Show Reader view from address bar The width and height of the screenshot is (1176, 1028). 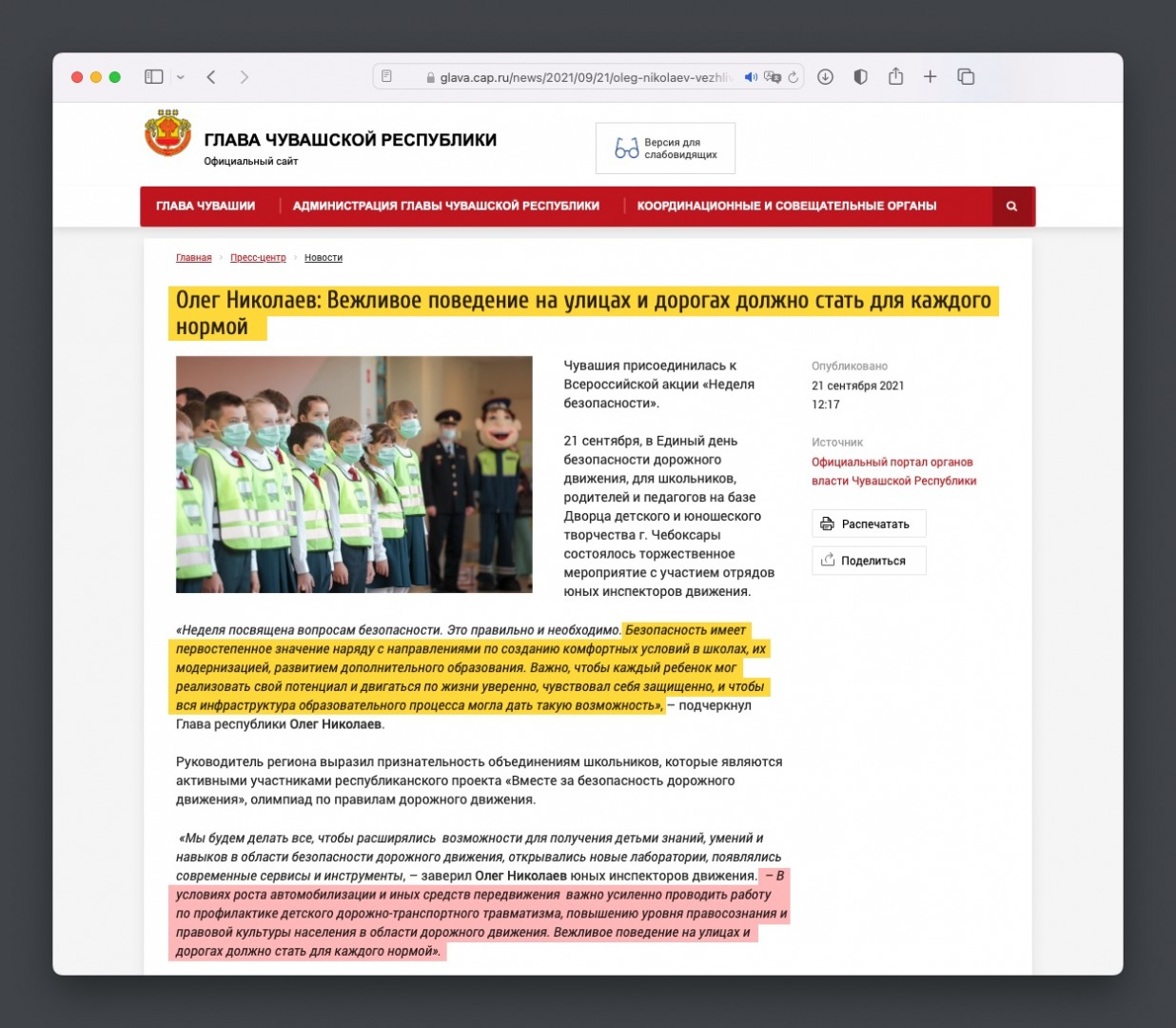click(387, 77)
